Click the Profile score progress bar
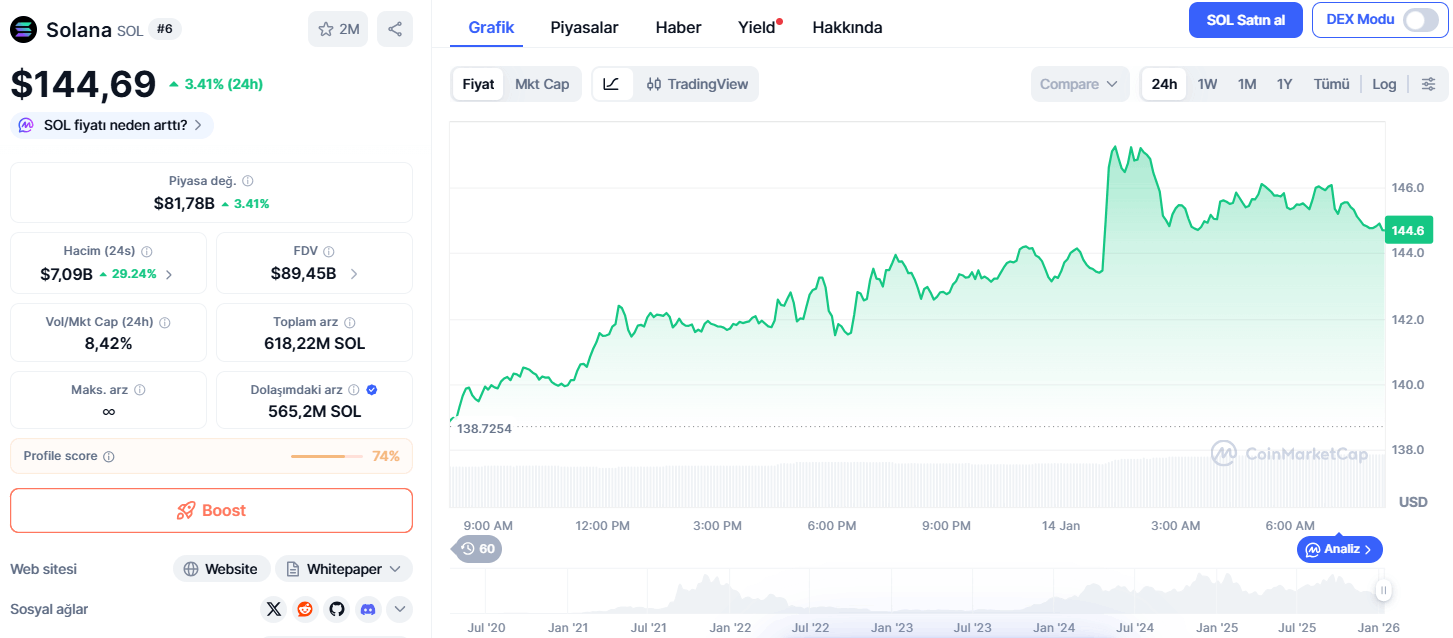 [326, 456]
